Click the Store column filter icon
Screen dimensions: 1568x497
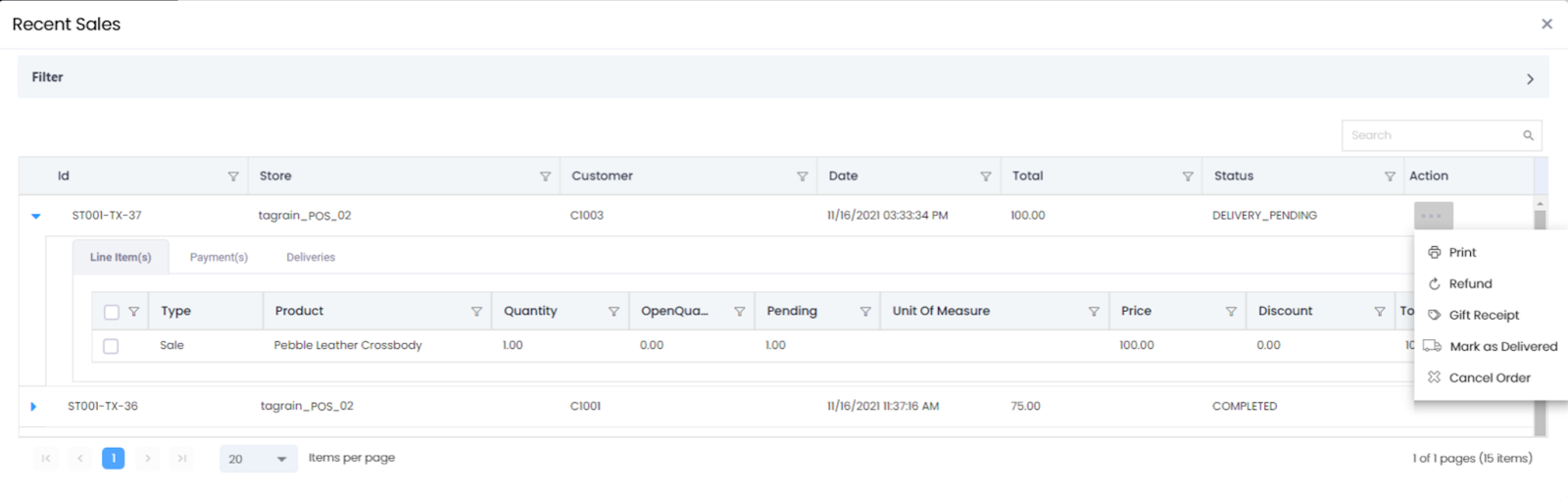545,176
